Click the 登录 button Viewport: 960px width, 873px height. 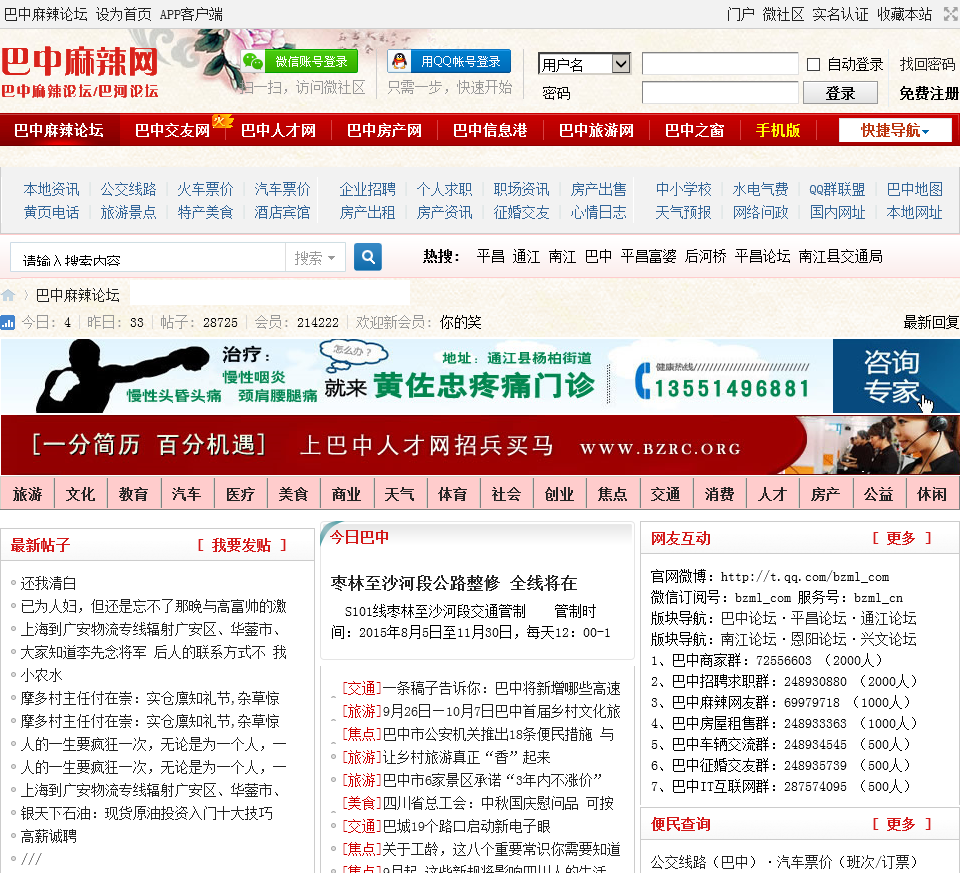point(840,93)
